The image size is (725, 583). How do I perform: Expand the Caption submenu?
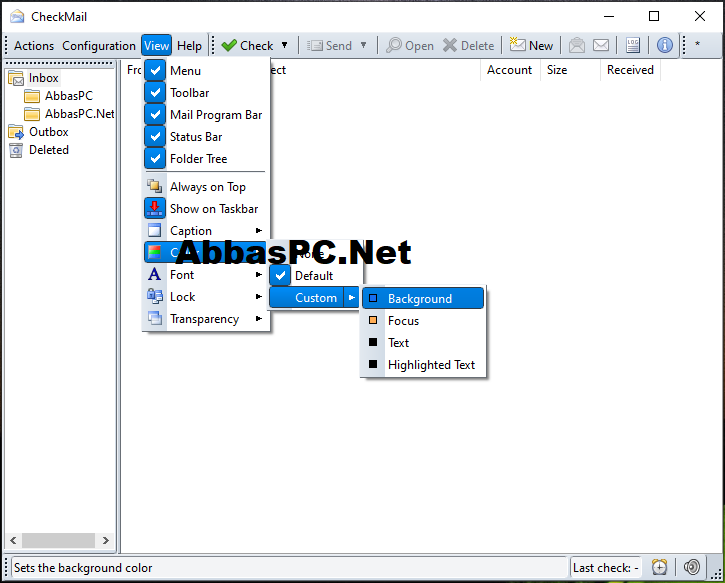pyautogui.click(x=205, y=231)
